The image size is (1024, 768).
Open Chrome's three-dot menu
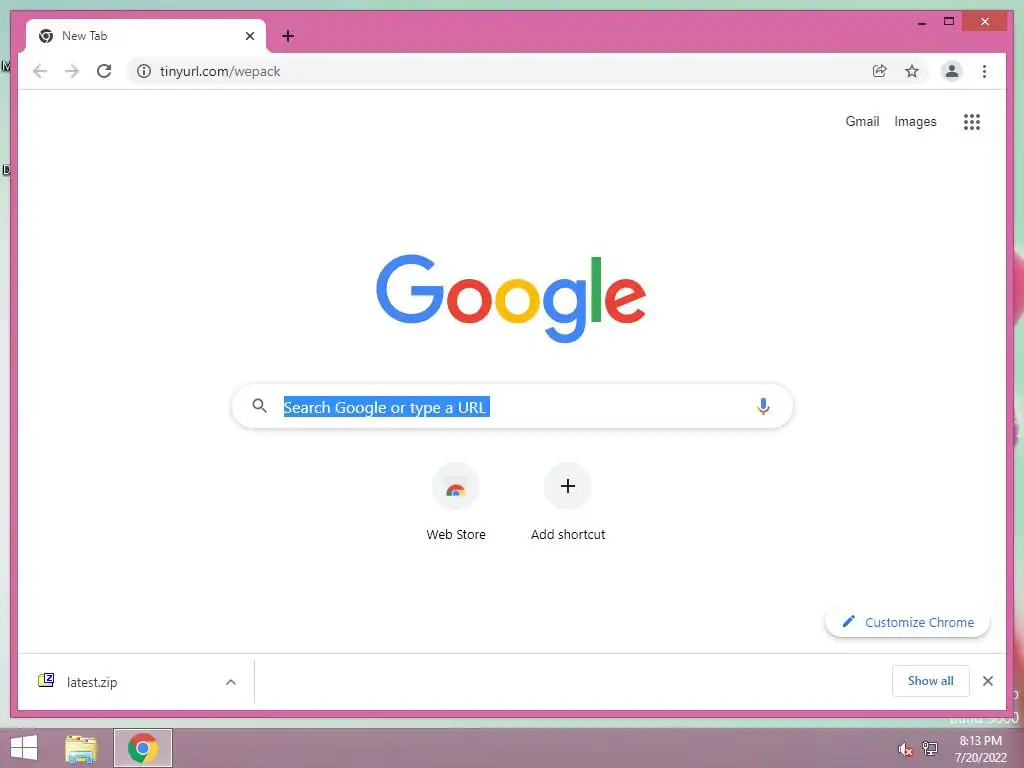coord(984,71)
